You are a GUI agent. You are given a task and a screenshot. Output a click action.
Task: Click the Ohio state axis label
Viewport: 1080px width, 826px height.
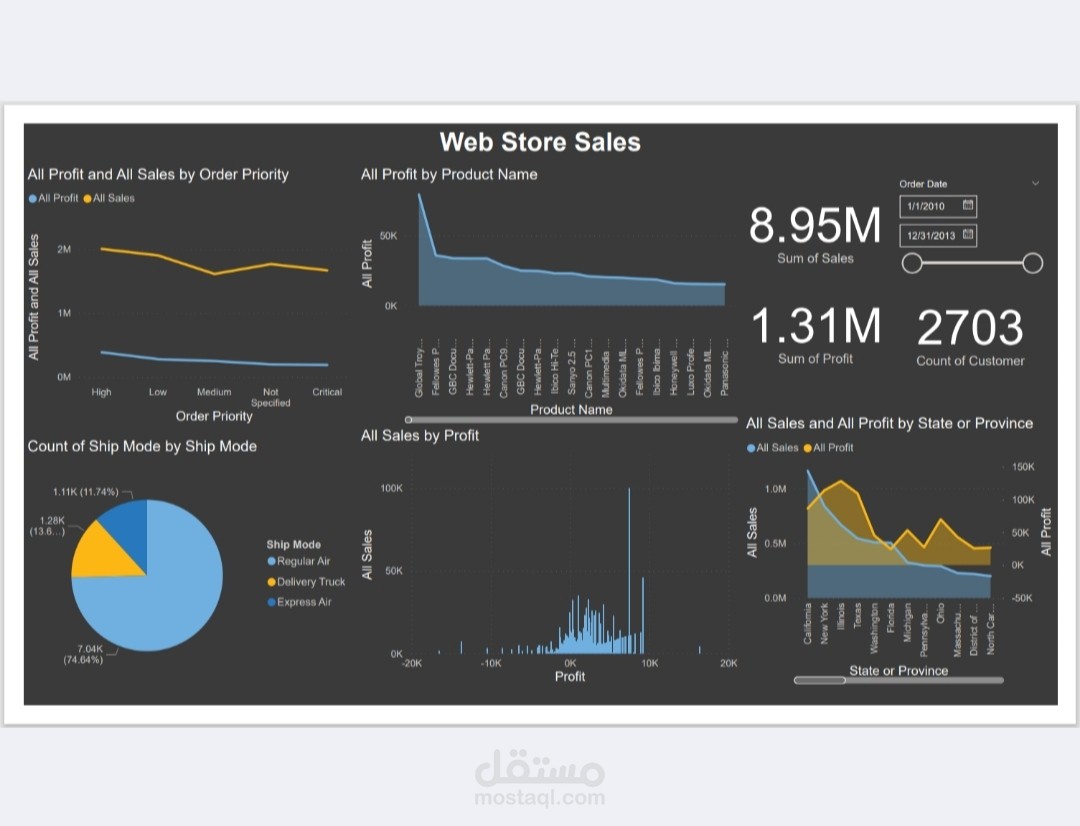941,614
